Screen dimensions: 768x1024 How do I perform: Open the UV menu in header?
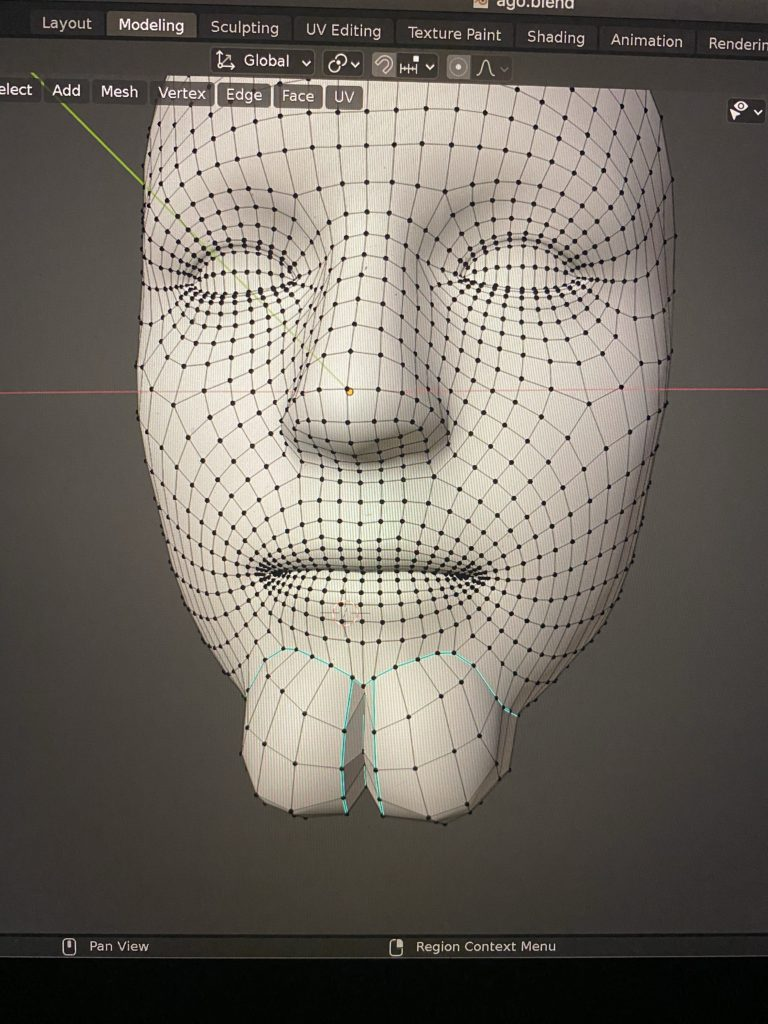pyautogui.click(x=344, y=98)
